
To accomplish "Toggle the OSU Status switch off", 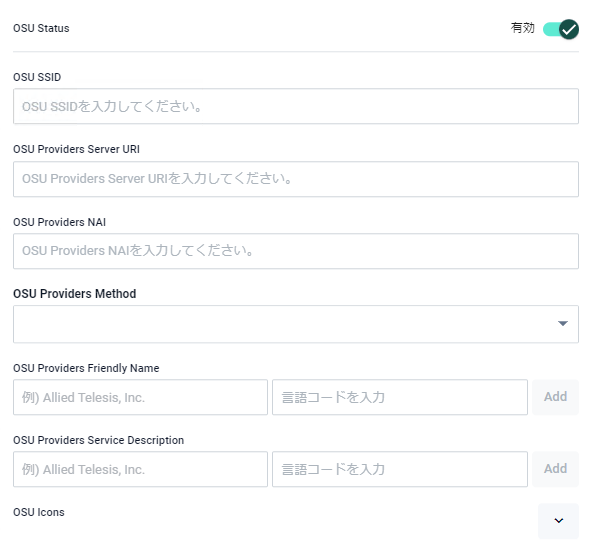I will tap(560, 29).
